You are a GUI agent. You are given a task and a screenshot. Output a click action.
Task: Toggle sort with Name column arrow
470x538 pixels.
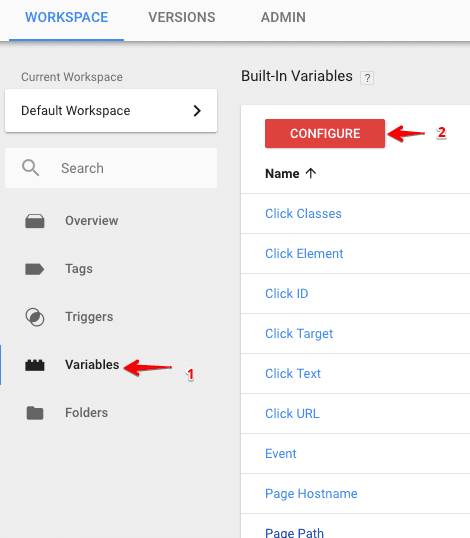[311, 173]
